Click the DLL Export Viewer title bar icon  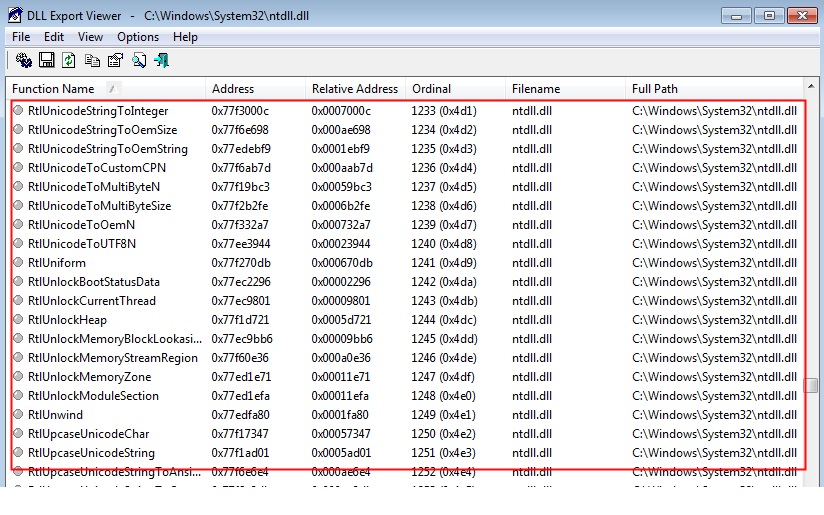[15, 15]
